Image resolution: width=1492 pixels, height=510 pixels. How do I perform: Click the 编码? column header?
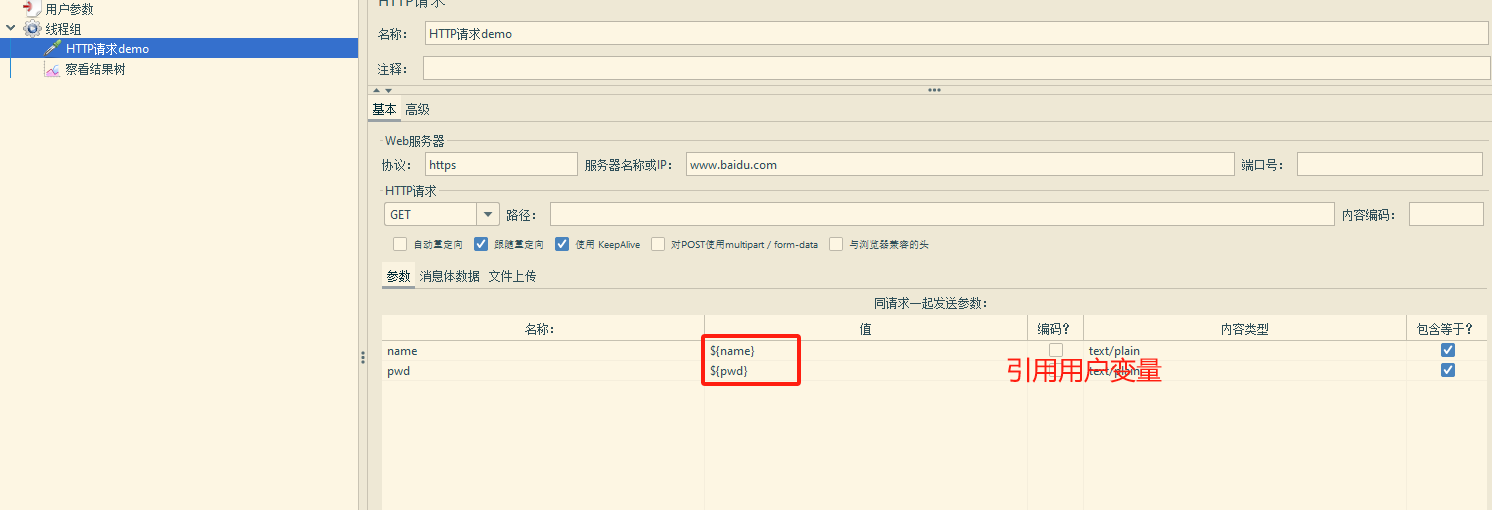[1055, 329]
